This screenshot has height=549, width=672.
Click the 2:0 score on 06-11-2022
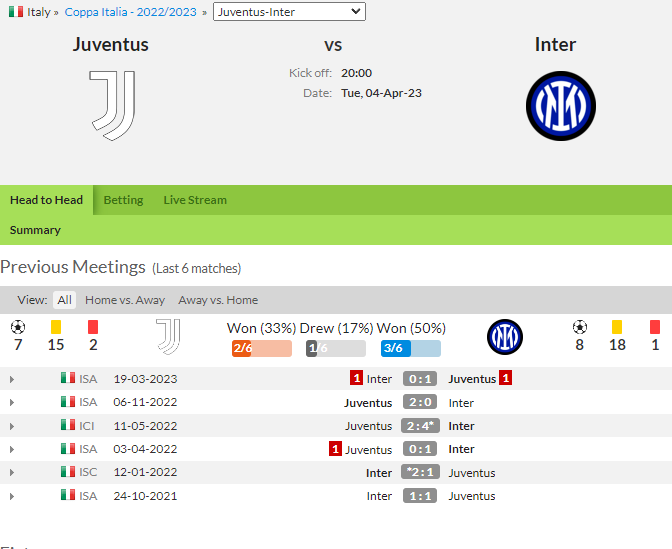pos(420,403)
